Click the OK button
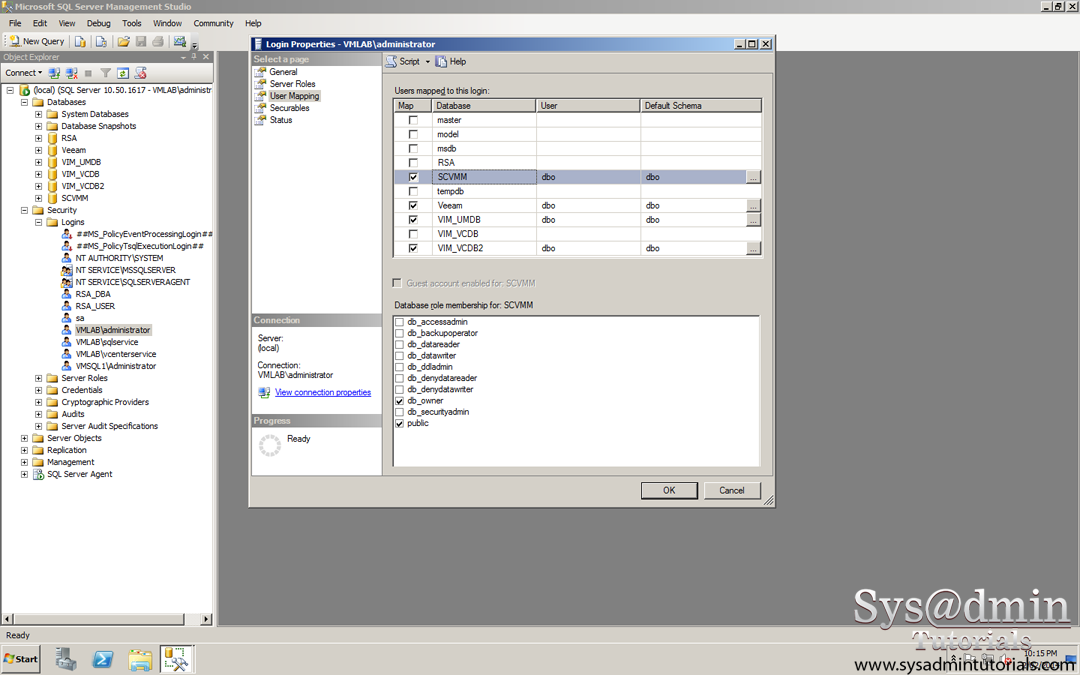The width and height of the screenshot is (1080, 675). tap(669, 490)
